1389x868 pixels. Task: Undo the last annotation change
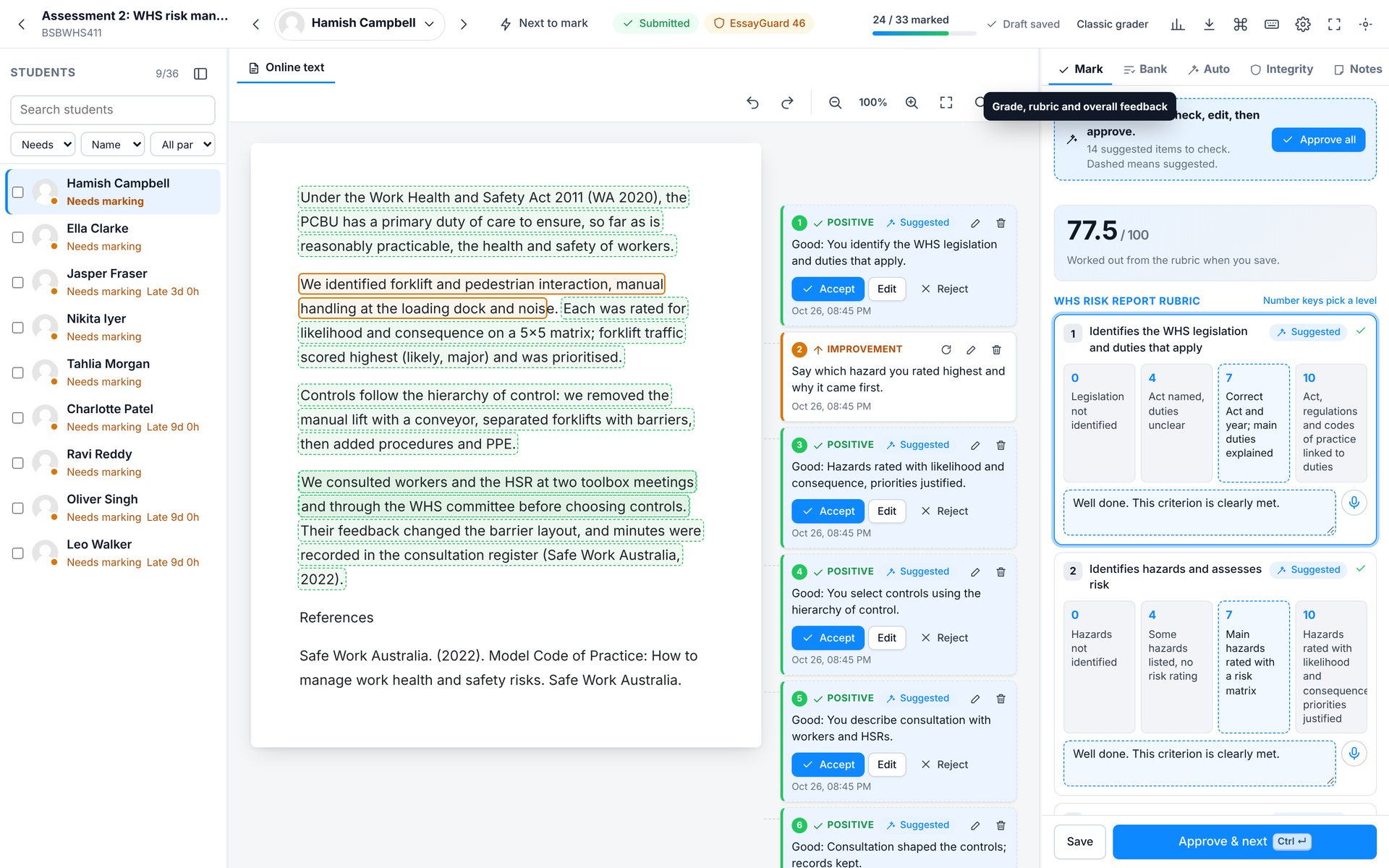tap(752, 103)
